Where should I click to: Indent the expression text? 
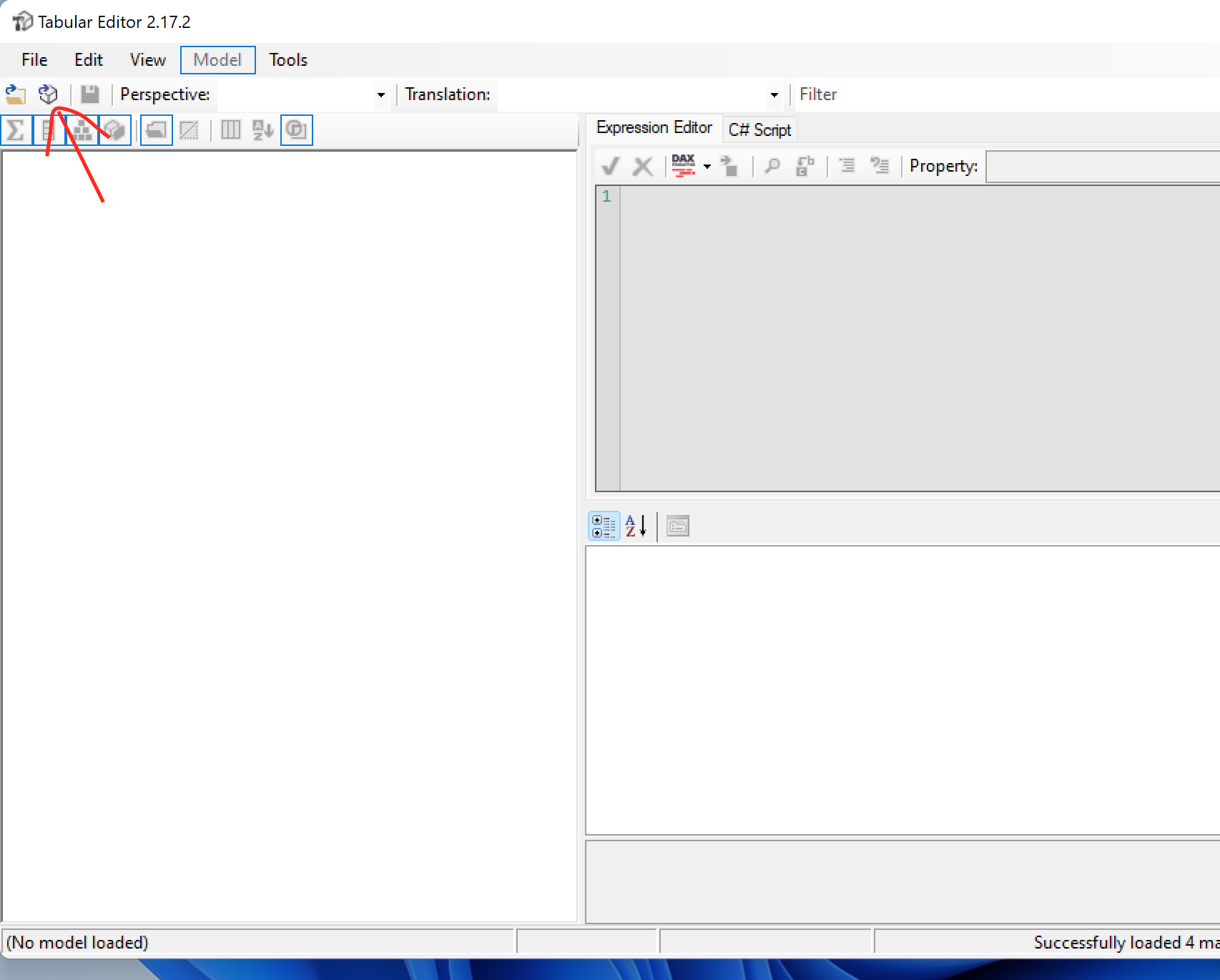coord(847,166)
